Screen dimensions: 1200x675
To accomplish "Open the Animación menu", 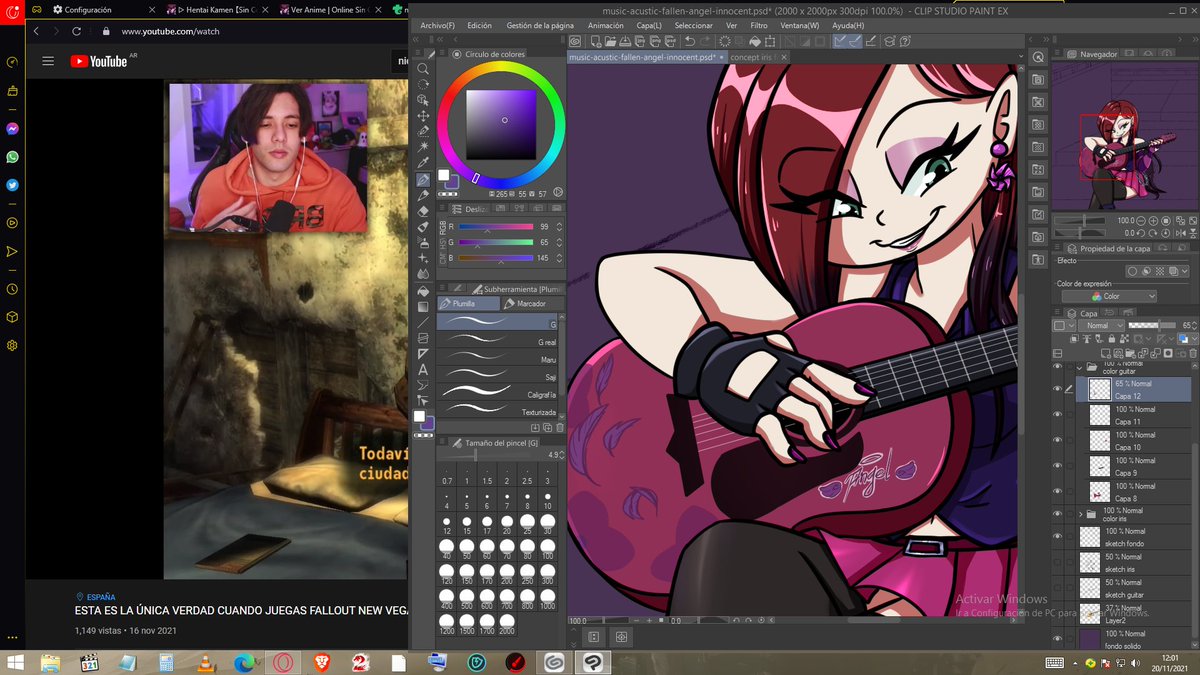I will pyautogui.click(x=606, y=25).
